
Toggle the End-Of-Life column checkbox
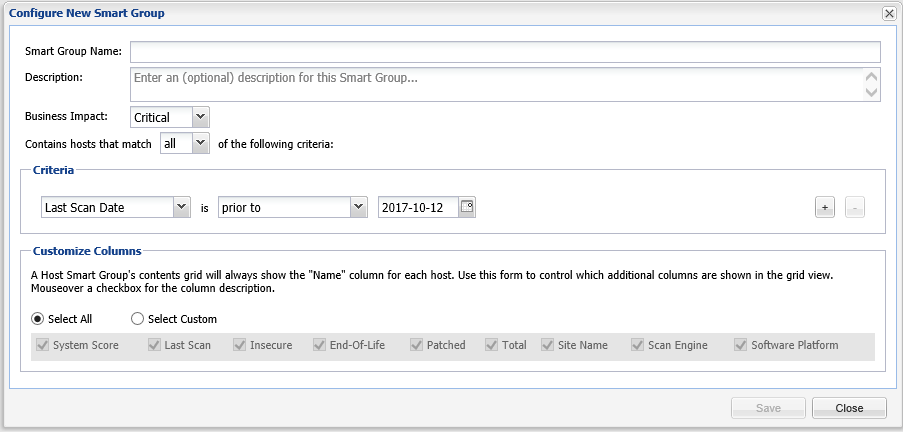318,345
